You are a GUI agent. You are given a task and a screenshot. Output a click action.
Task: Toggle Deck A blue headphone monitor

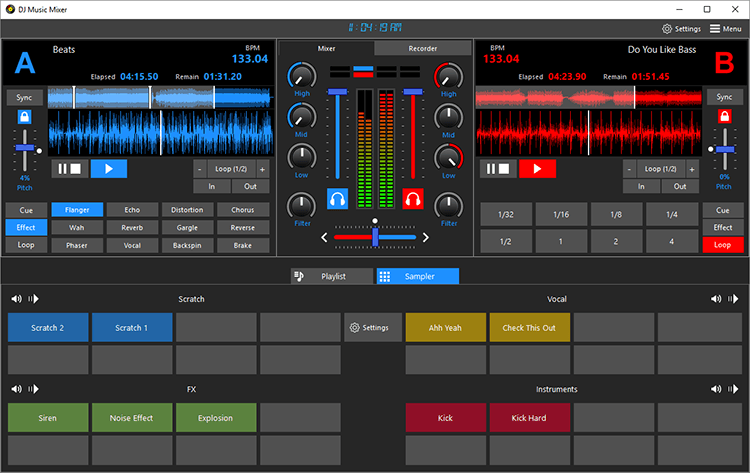pyautogui.click(x=338, y=198)
